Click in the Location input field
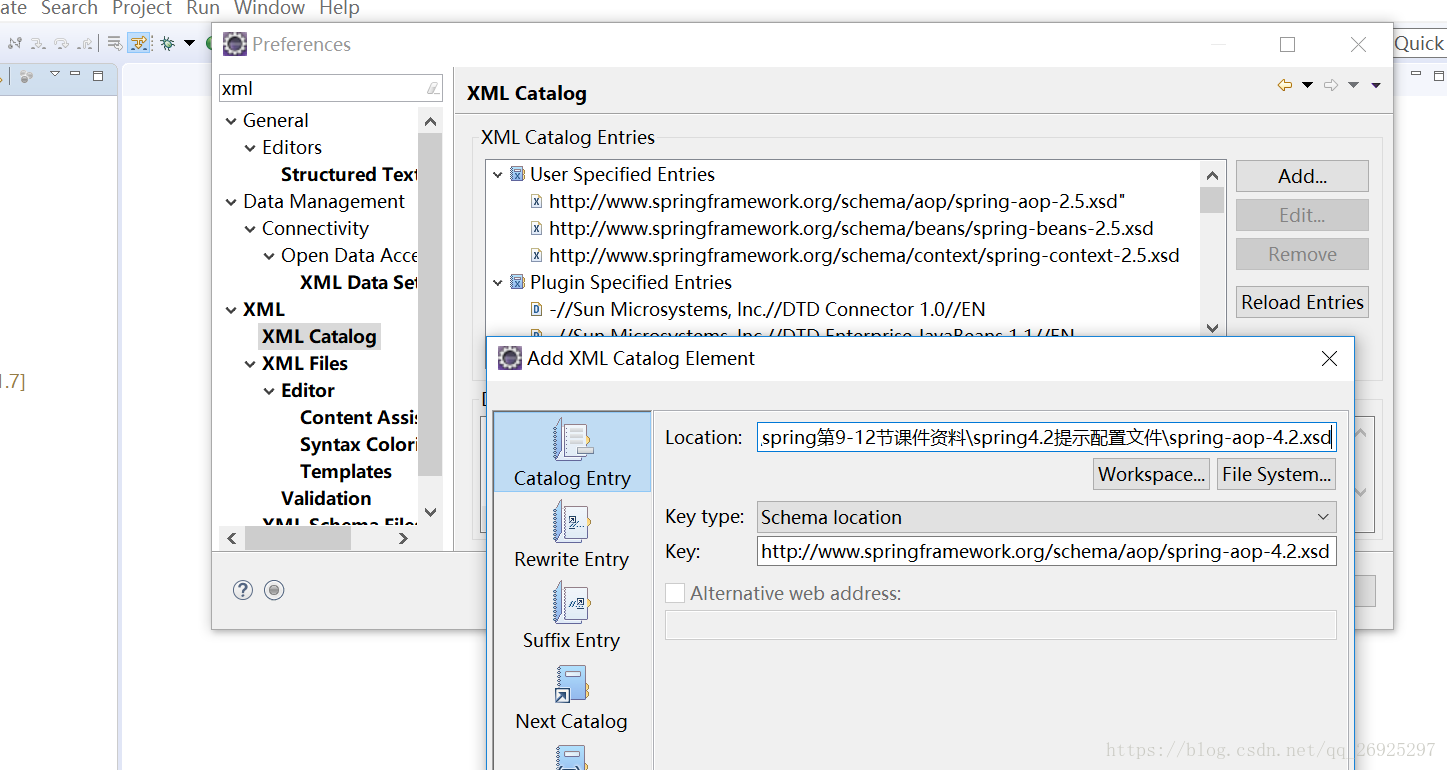1447x770 pixels. point(1046,437)
